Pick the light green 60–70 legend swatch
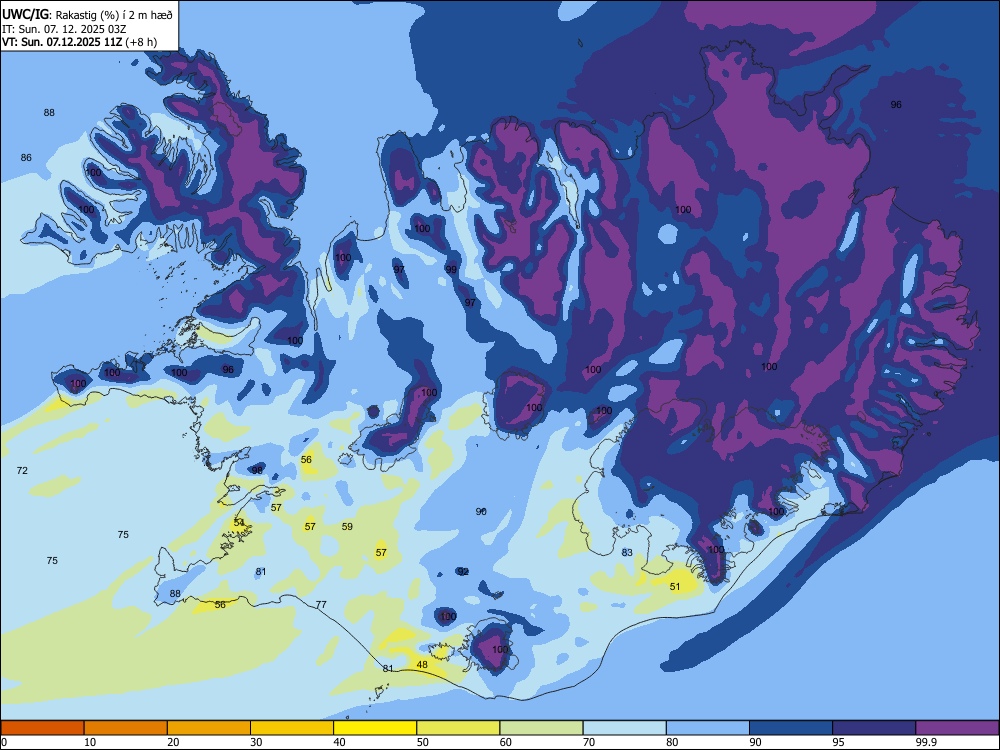This screenshot has height=750, width=1000. [x=541, y=728]
